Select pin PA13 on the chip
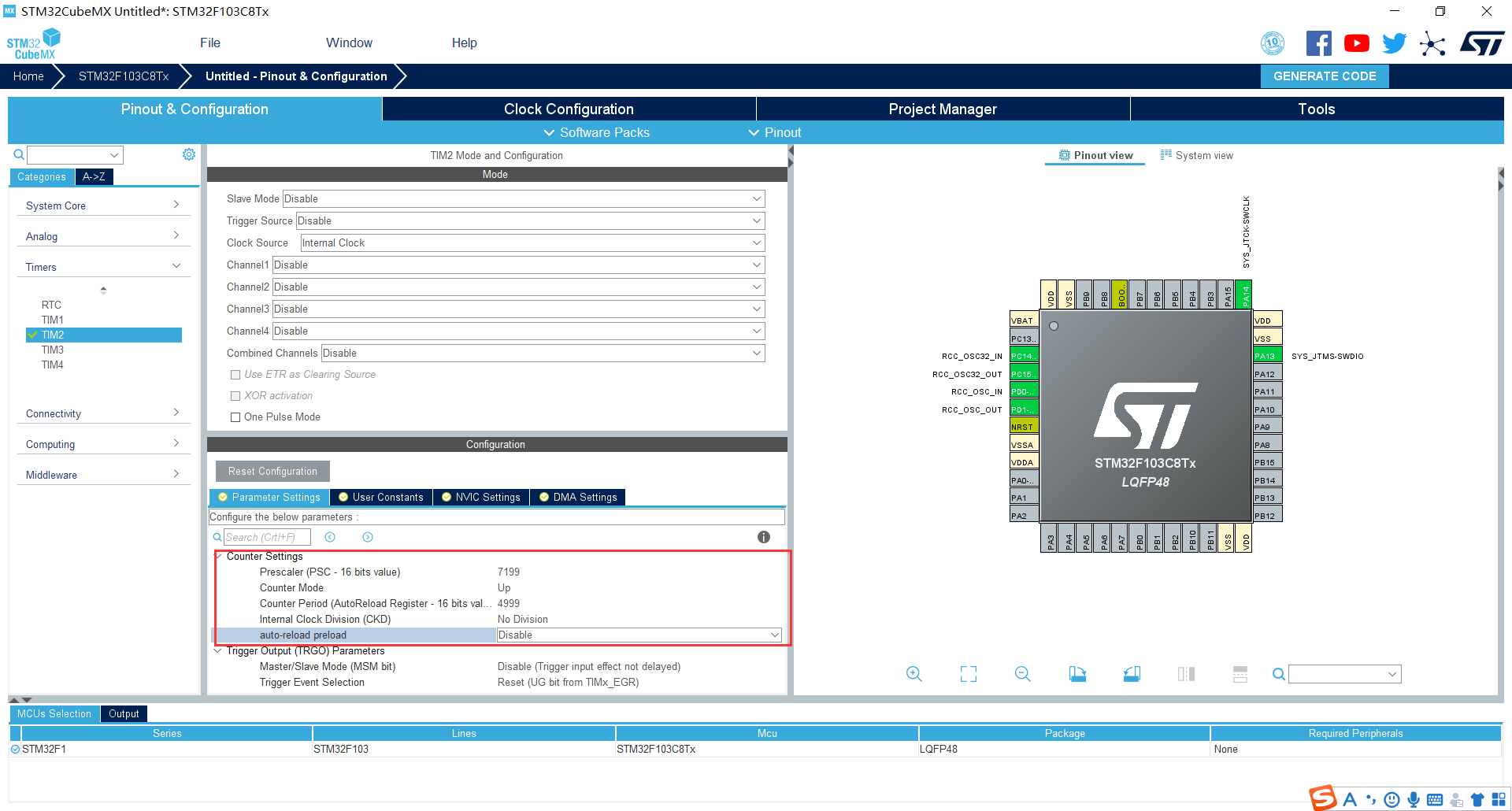 [x=1268, y=356]
